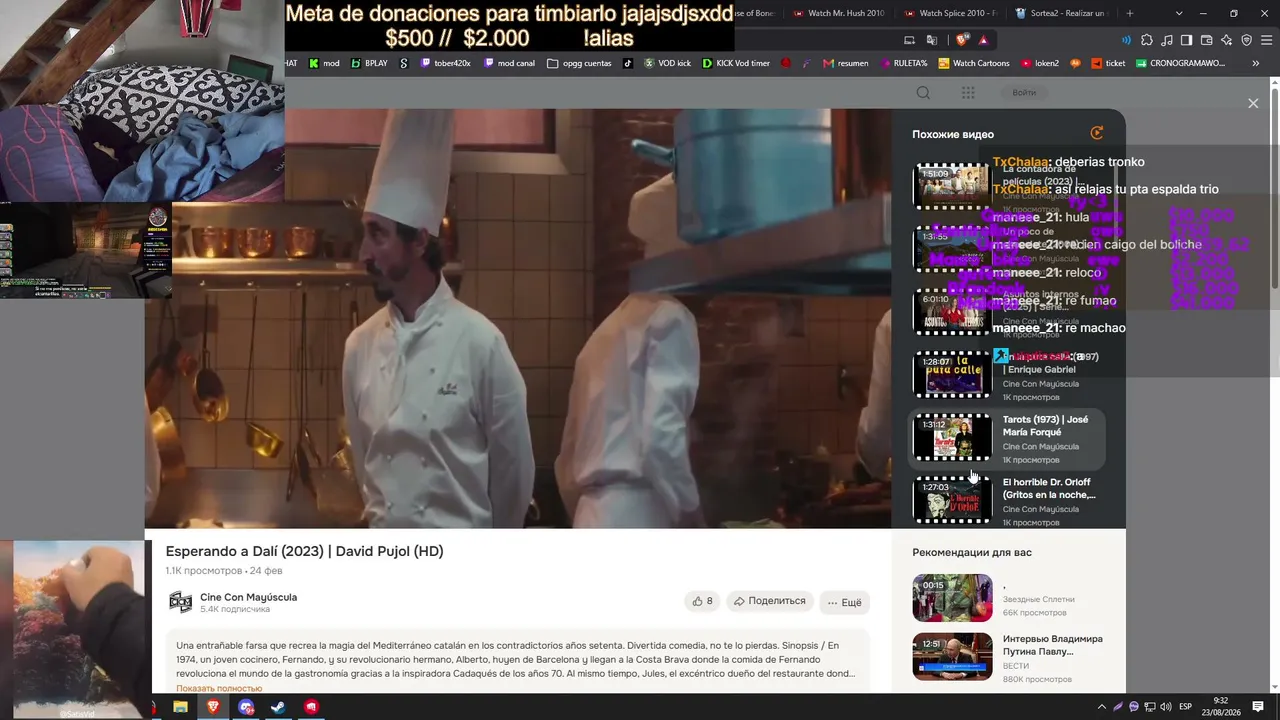Open the browser main hamburger menu
Image resolution: width=1280 pixels, height=720 pixels.
[x=1266, y=40]
